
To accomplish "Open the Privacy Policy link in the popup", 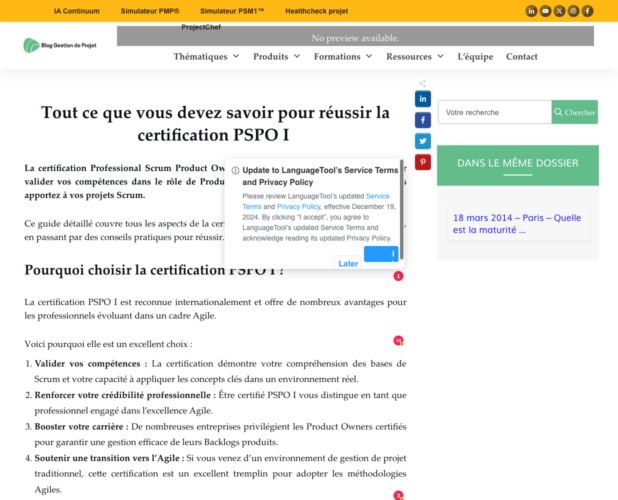I will tap(298, 207).
